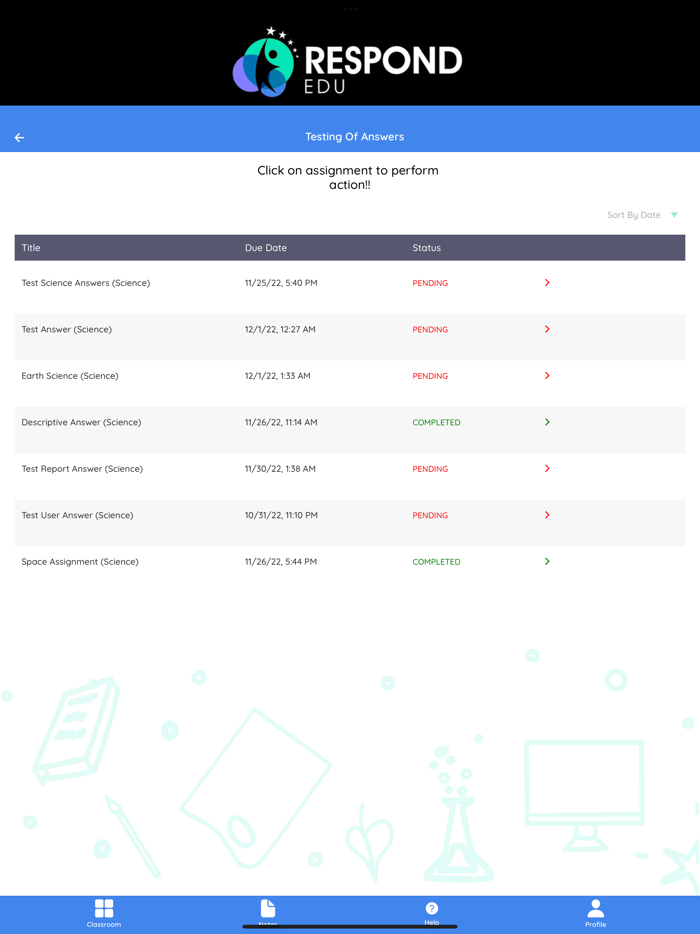
Task: Open red chevron for Test User Answer
Action: coord(547,515)
